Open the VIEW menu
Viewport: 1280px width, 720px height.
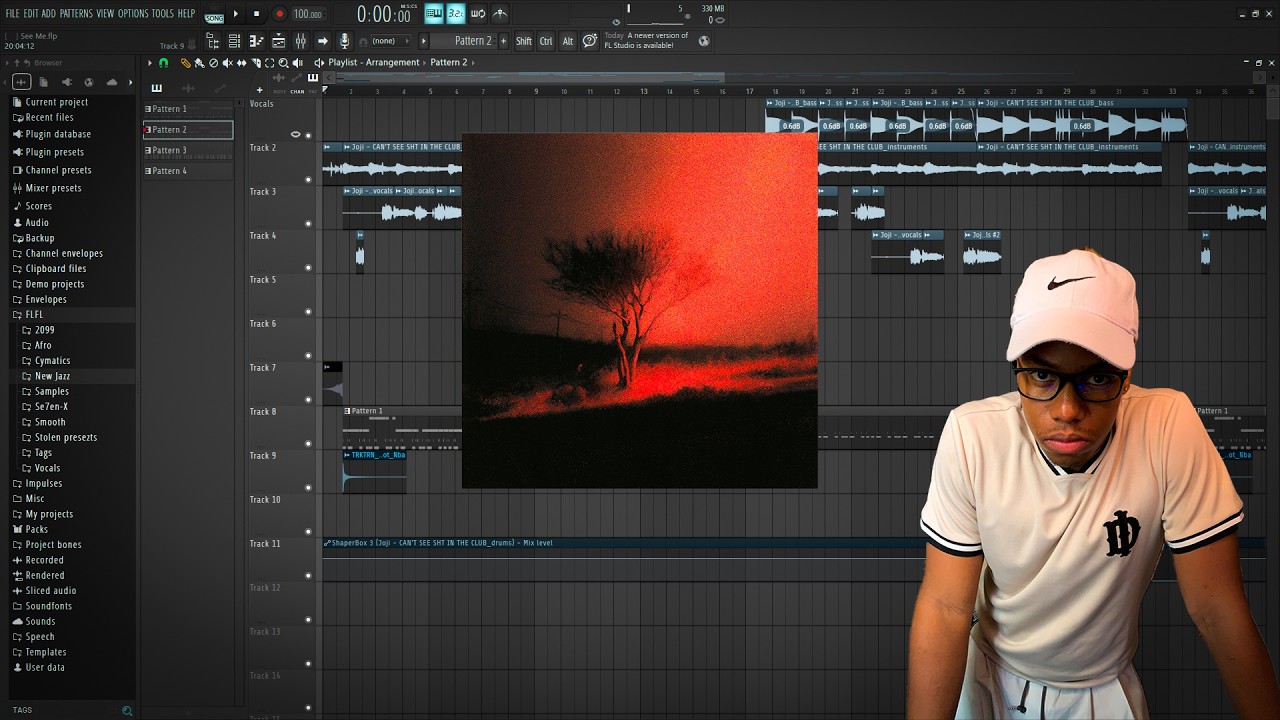pos(105,13)
